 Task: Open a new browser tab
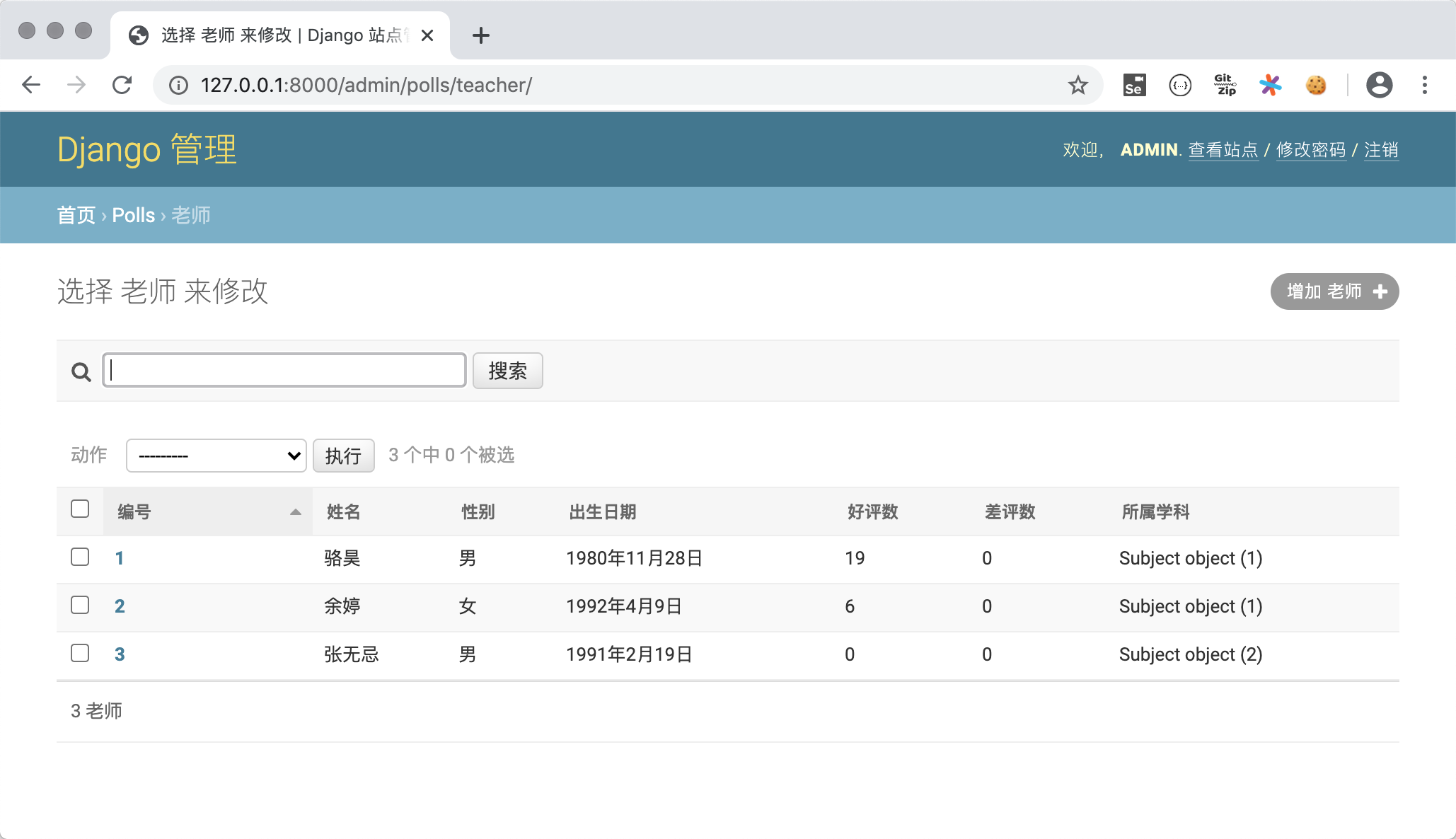tap(481, 35)
